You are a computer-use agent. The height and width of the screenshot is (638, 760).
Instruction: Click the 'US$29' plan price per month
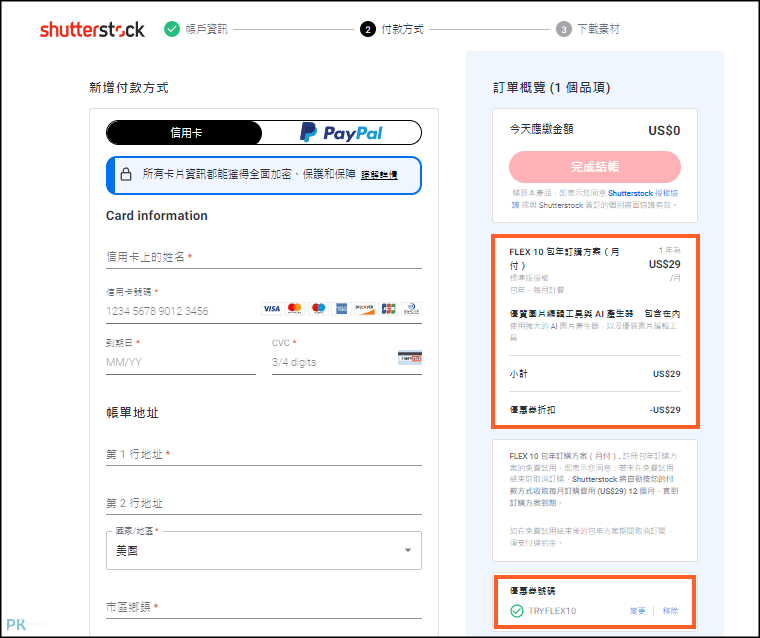(665, 264)
